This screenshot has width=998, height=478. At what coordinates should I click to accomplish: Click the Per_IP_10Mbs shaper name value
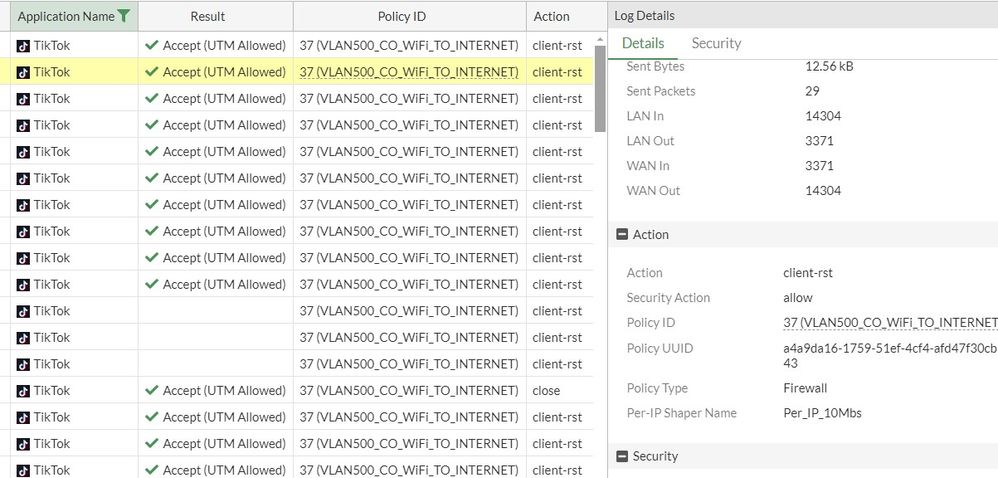(822, 413)
